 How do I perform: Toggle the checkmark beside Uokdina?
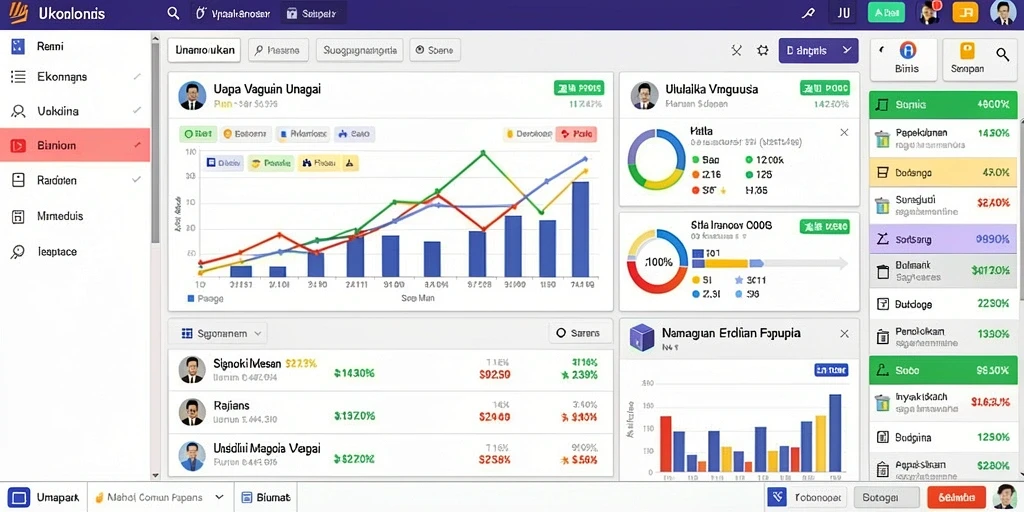[136, 110]
